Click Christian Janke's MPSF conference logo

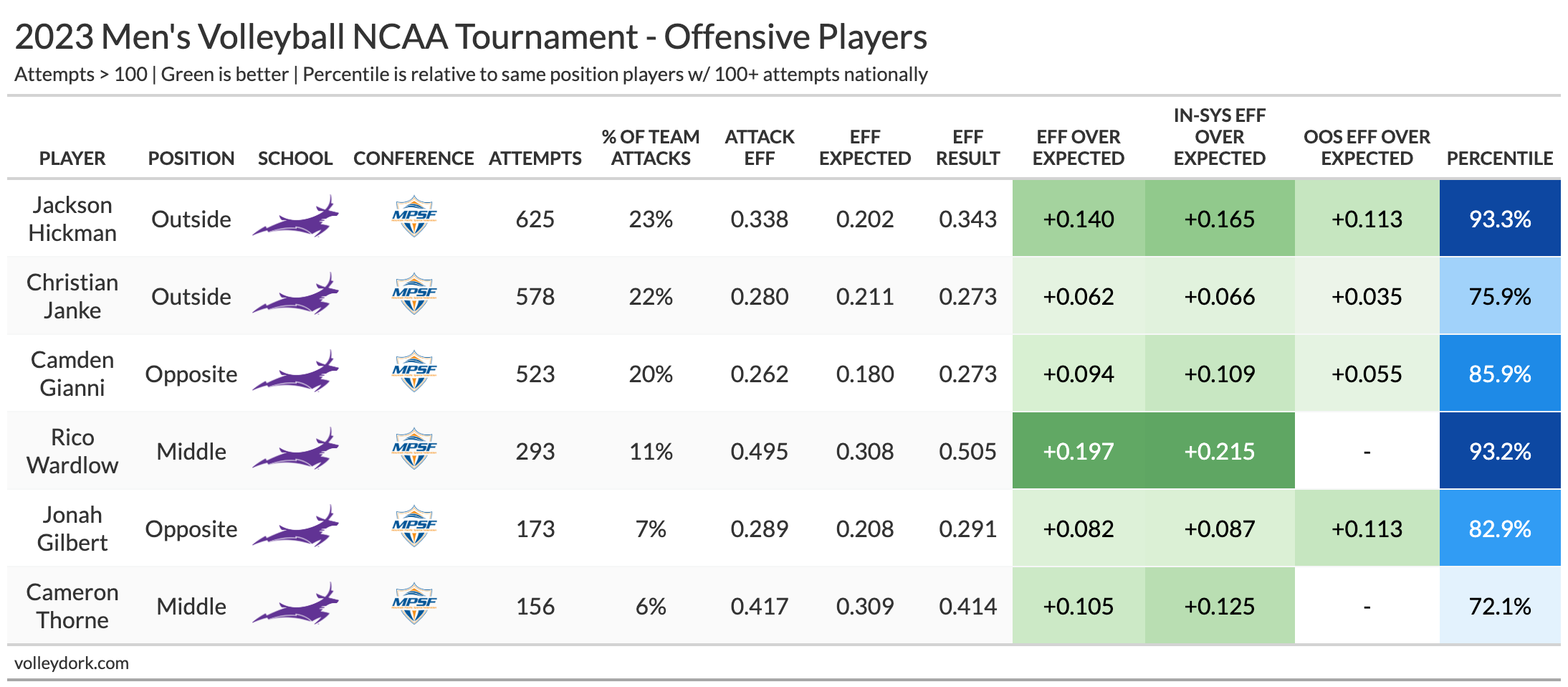(414, 294)
